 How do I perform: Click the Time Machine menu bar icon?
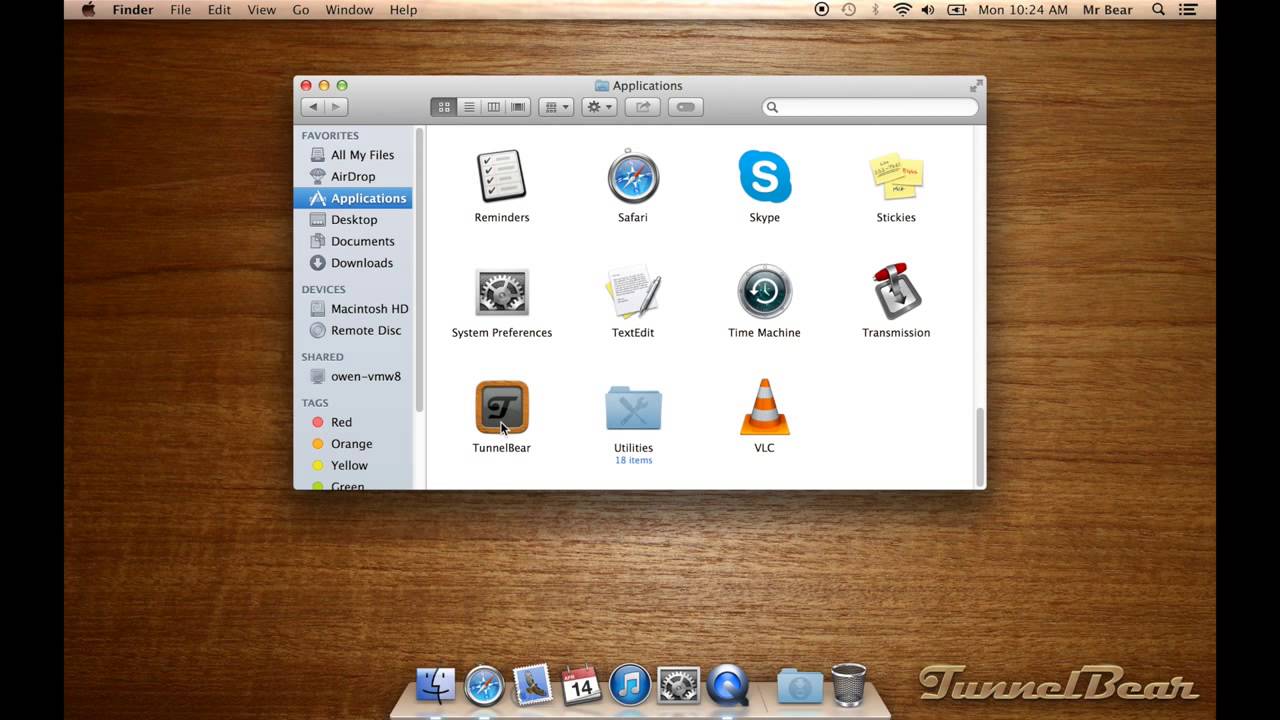point(849,10)
